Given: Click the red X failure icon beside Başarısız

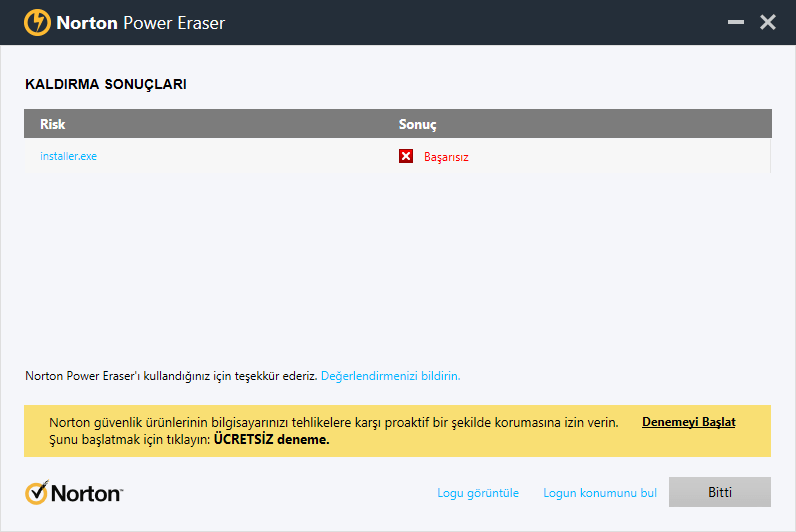Looking at the screenshot, I should coord(406,156).
